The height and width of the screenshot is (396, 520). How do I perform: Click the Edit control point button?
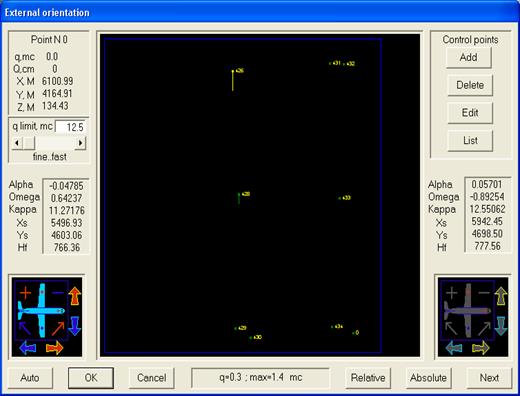470,113
